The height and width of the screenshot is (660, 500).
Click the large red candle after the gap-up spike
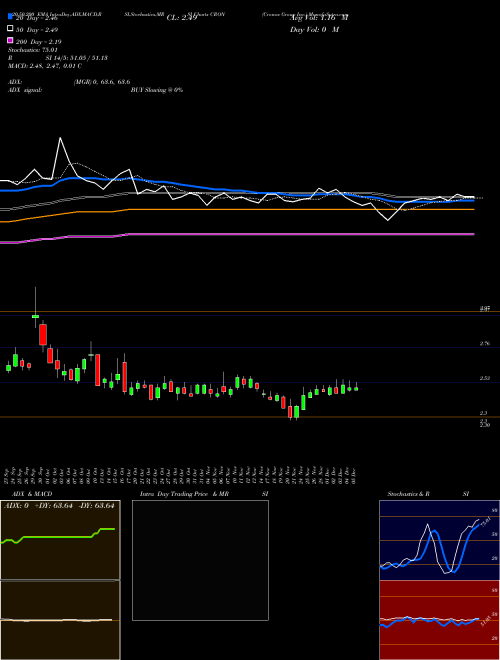click(x=43, y=335)
